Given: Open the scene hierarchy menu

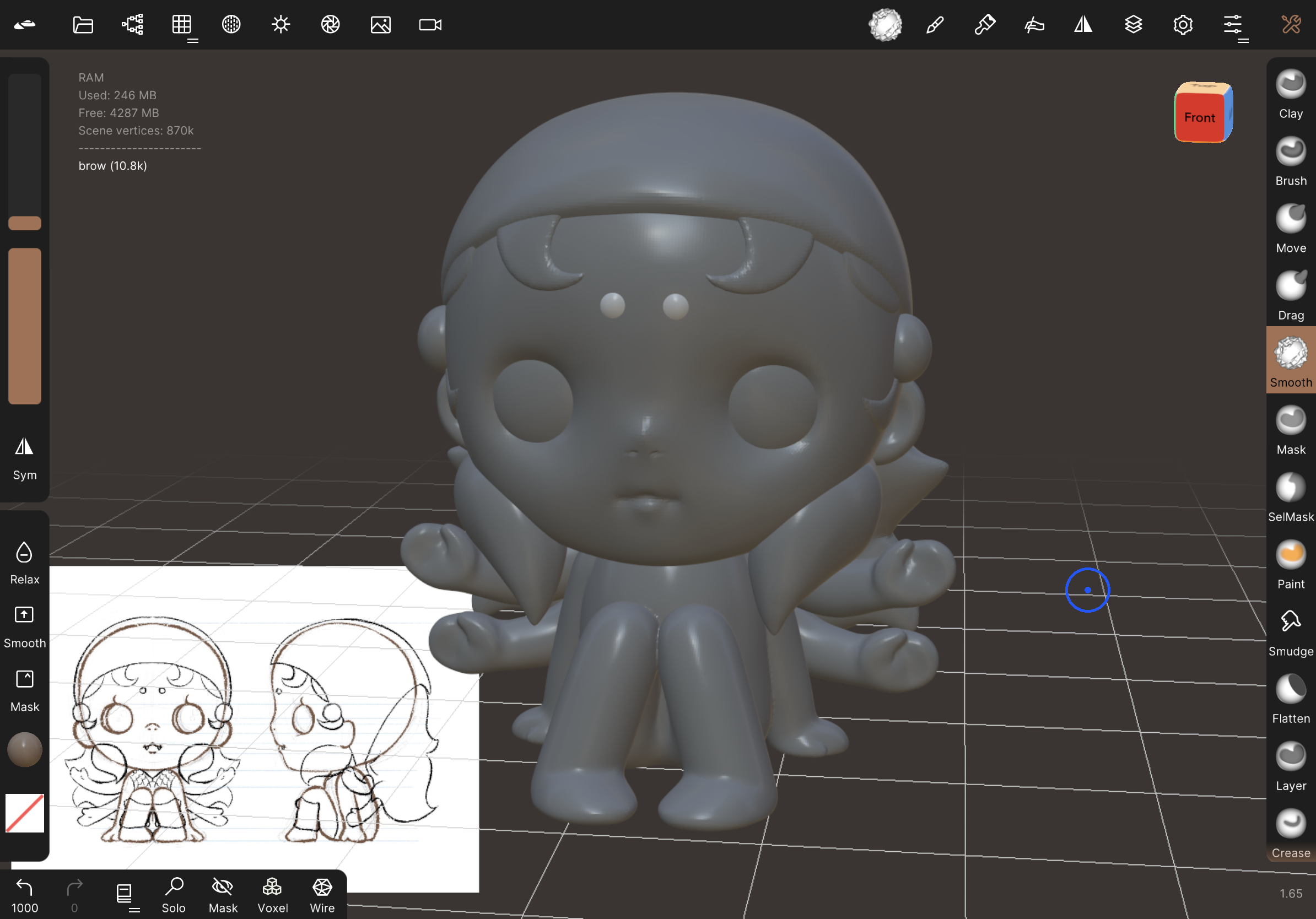Looking at the screenshot, I should click(x=132, y=25).
